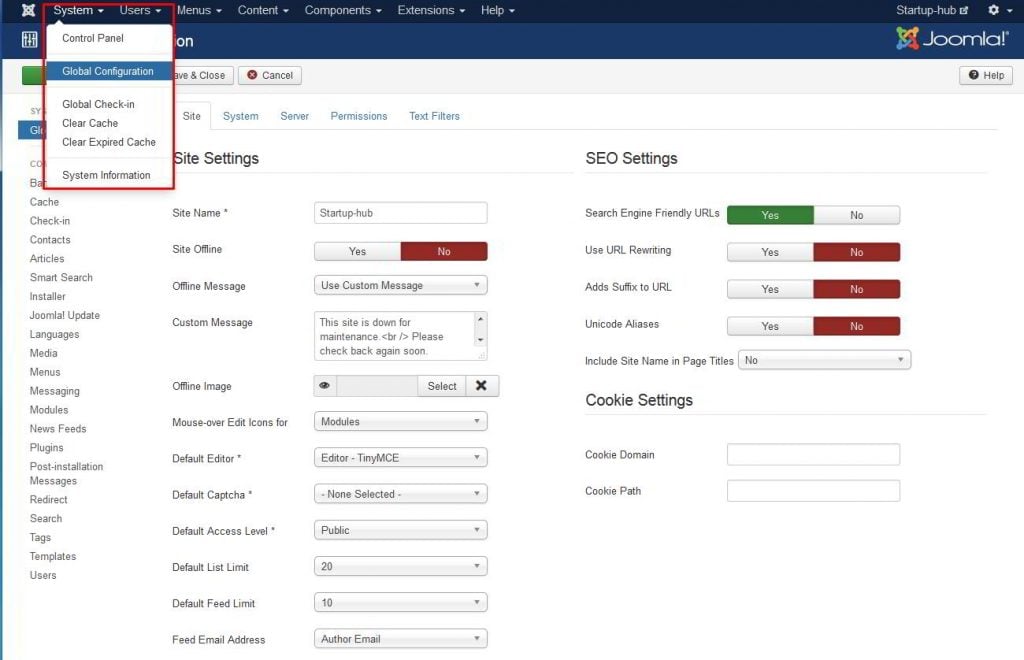1024x660 pixels.
Task: Choose Clear Cache from System menu
Action: click(x=90, y=123)
